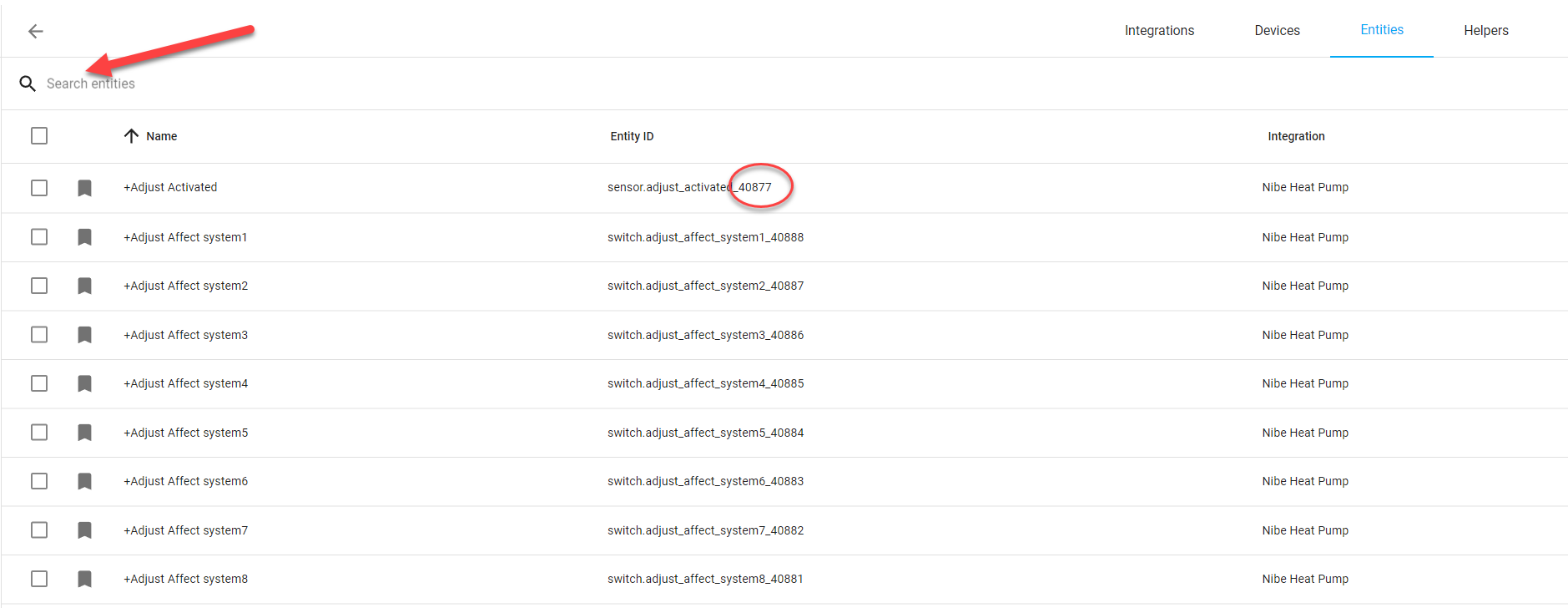1568x608 pixels.
Task: Check the box for +Adjust Affect system7
Action: pyautogui.click(x=39, y=530)
